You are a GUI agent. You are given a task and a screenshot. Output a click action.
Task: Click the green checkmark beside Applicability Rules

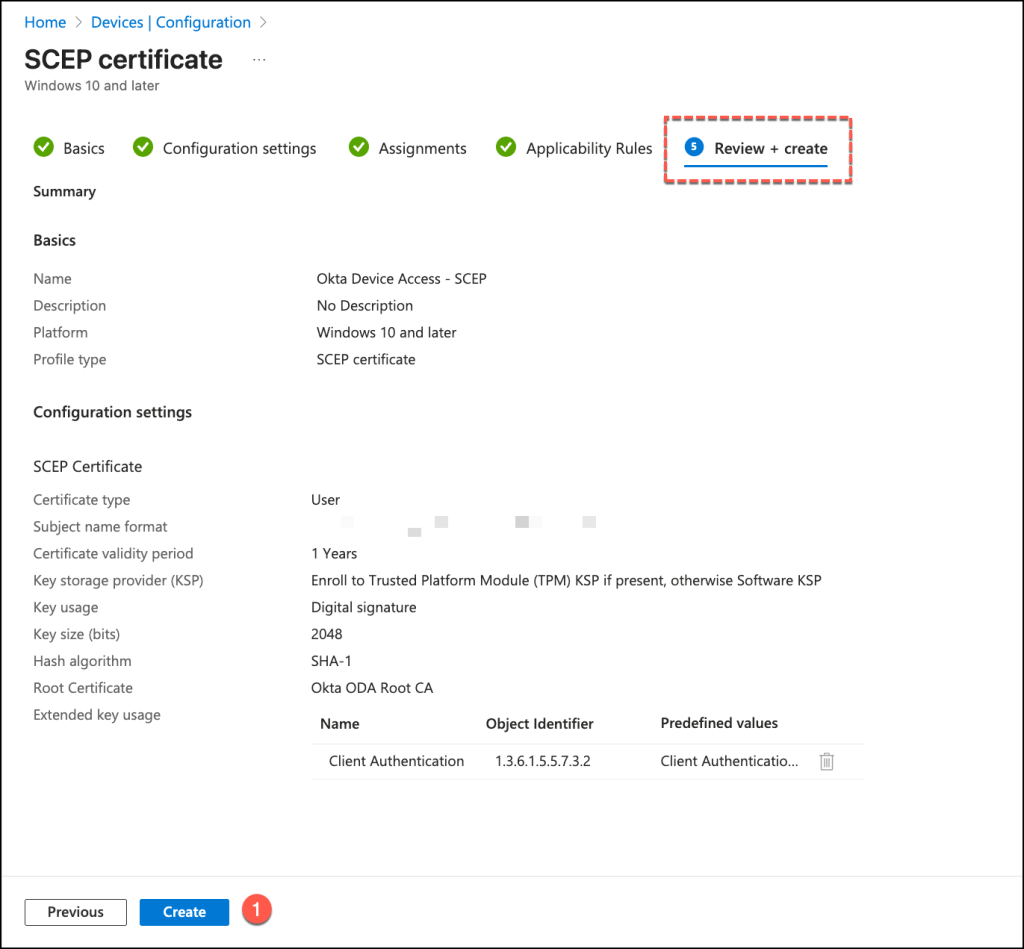[x=506, y=148]
